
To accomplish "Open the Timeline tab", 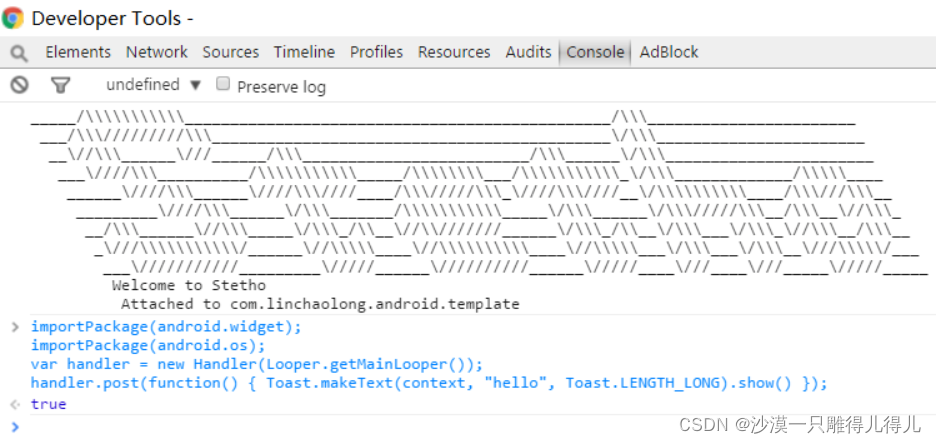I will point(304,53).
